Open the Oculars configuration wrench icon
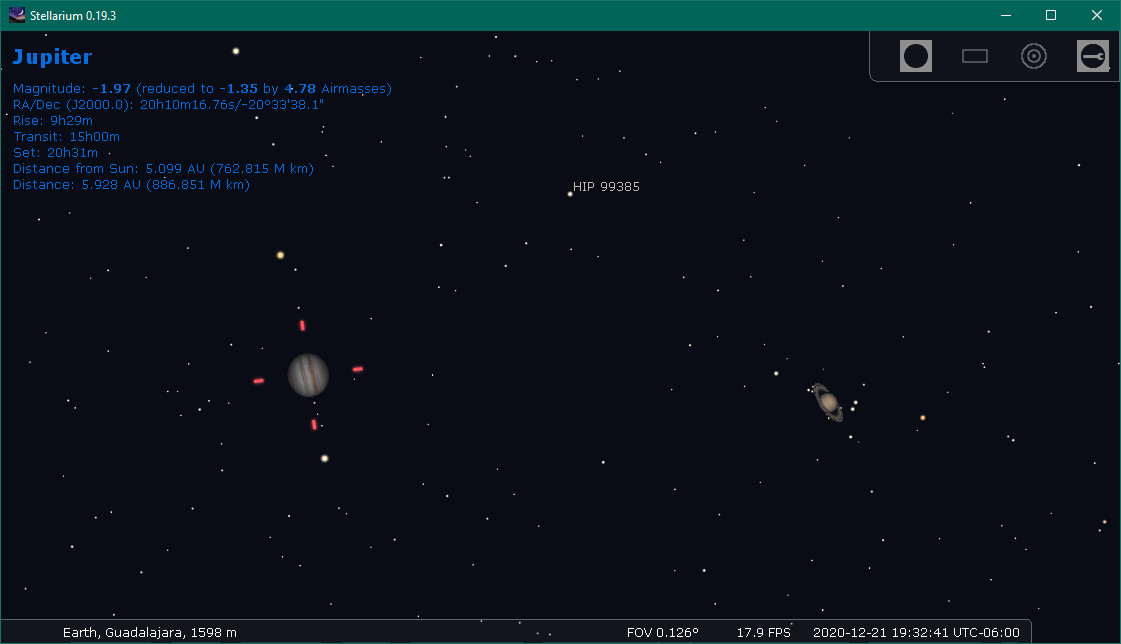This screenshot has width=1121, height=644. coord(1093,56)
